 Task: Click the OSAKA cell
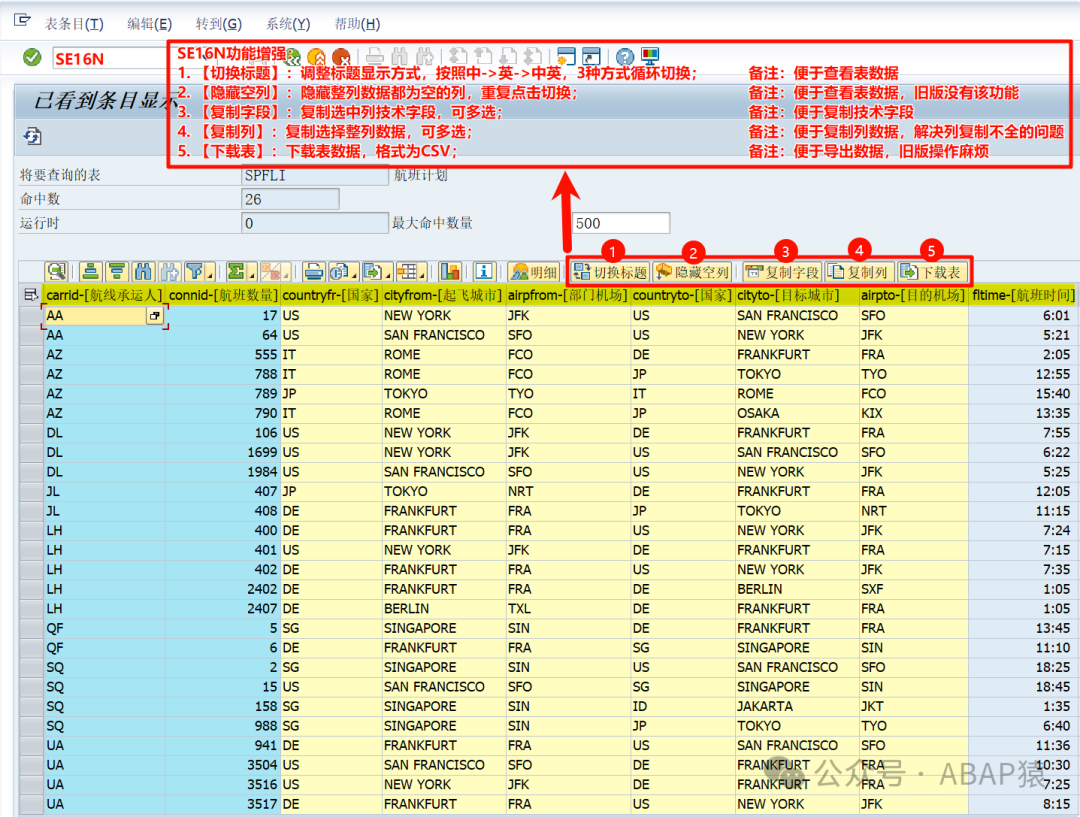796,413
